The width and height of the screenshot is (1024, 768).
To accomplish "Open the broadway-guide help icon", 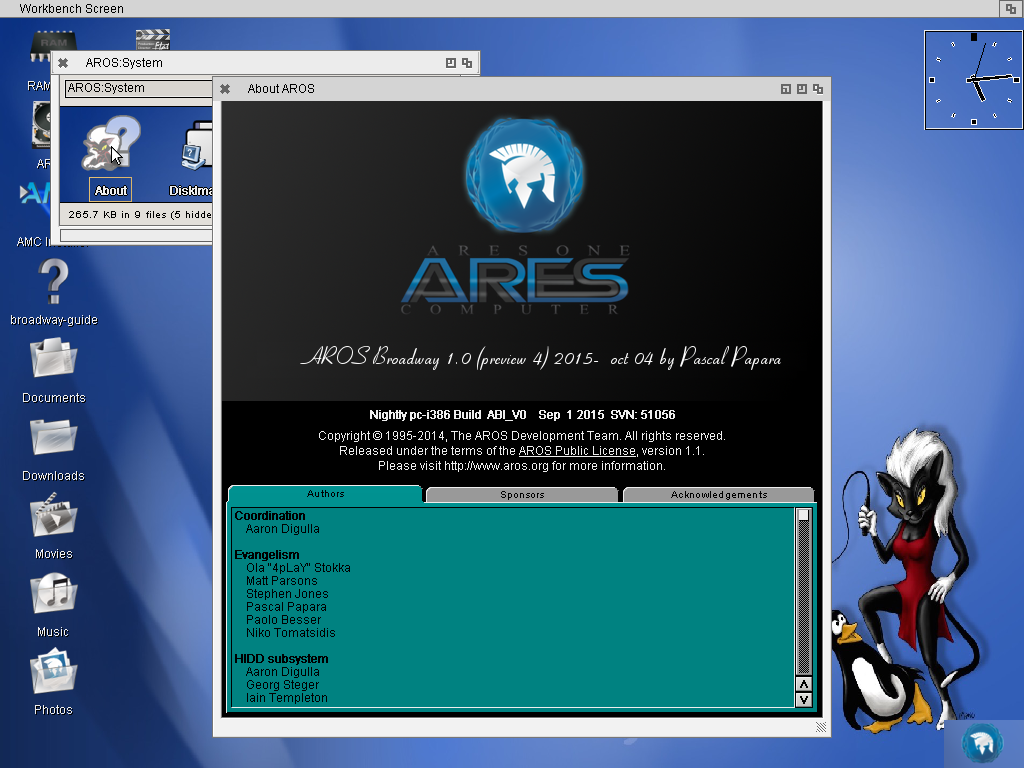I will tap(53, 283).
